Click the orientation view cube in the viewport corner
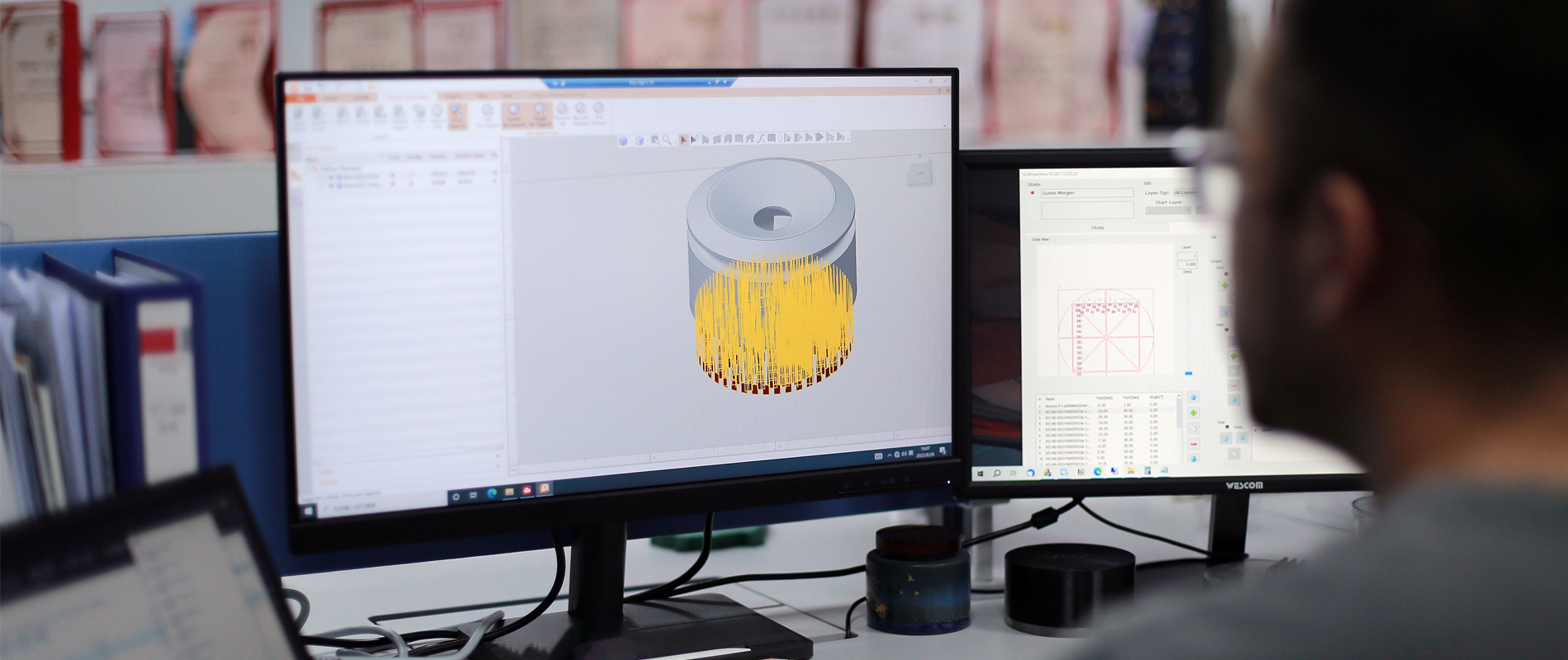This screenshot has width=1568, height=660. point(919,172)
